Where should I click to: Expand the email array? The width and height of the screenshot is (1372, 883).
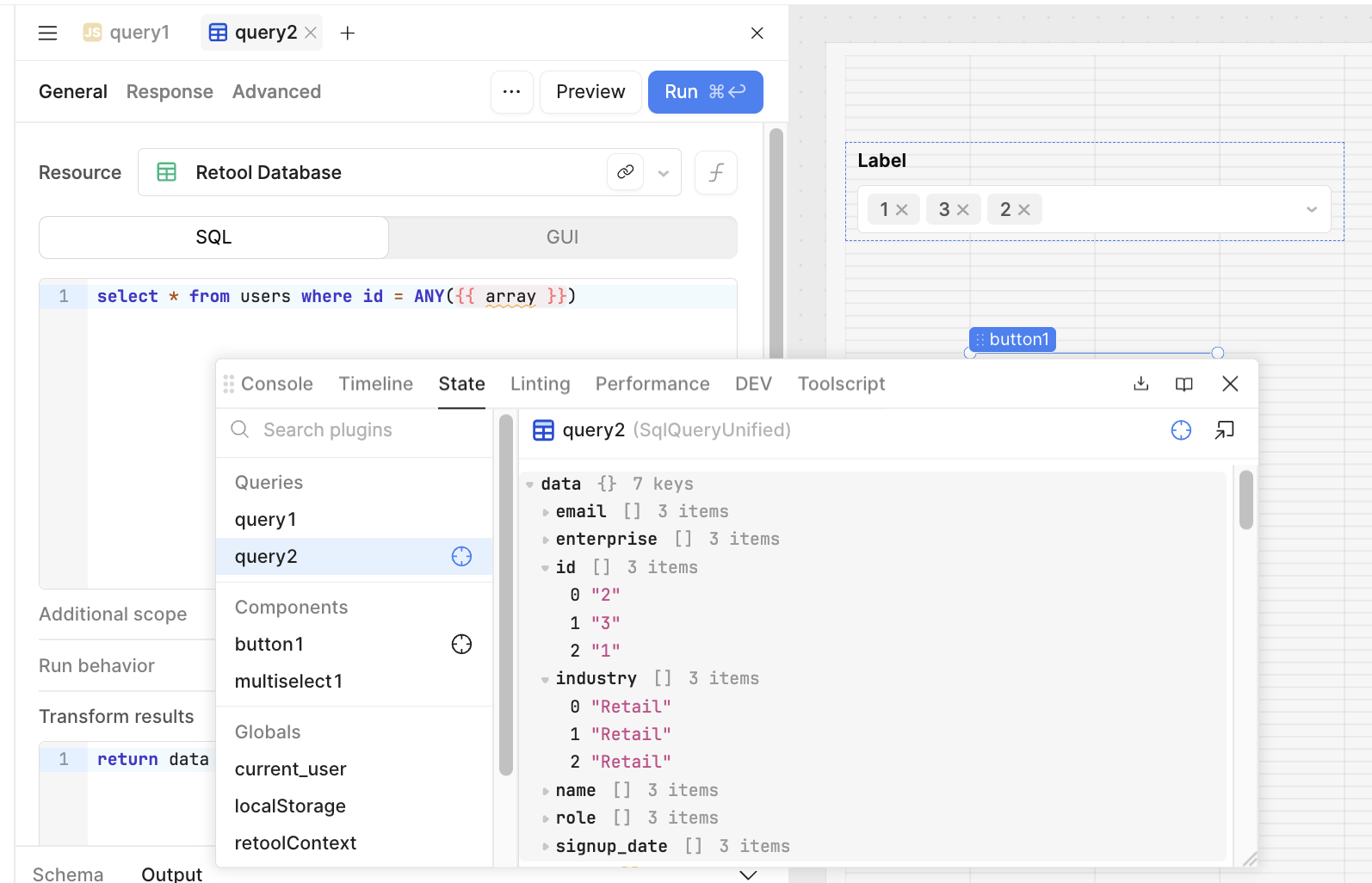click(546, 512)
